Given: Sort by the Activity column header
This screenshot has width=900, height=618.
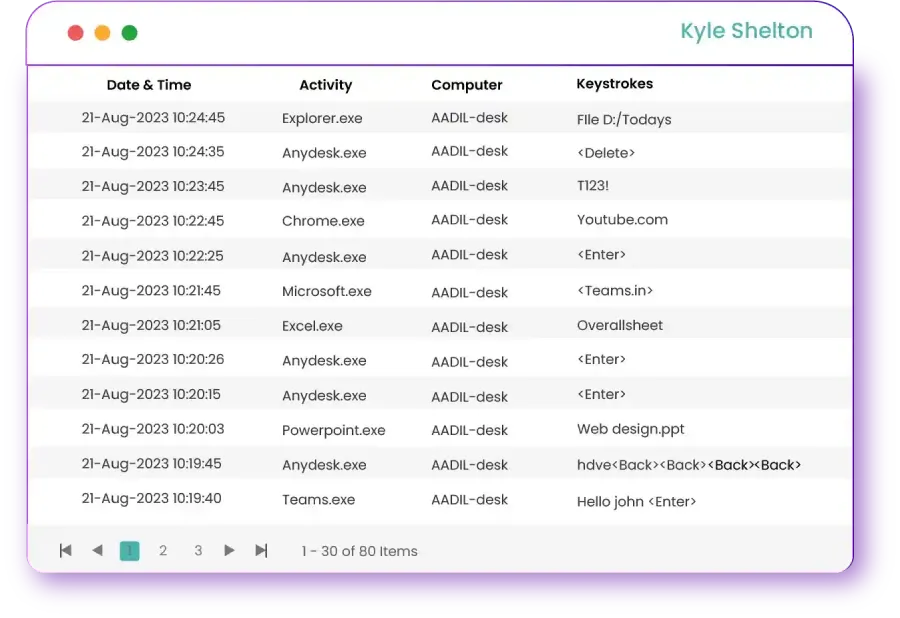Looking at the screenshot, I should (x=325, y=85).
